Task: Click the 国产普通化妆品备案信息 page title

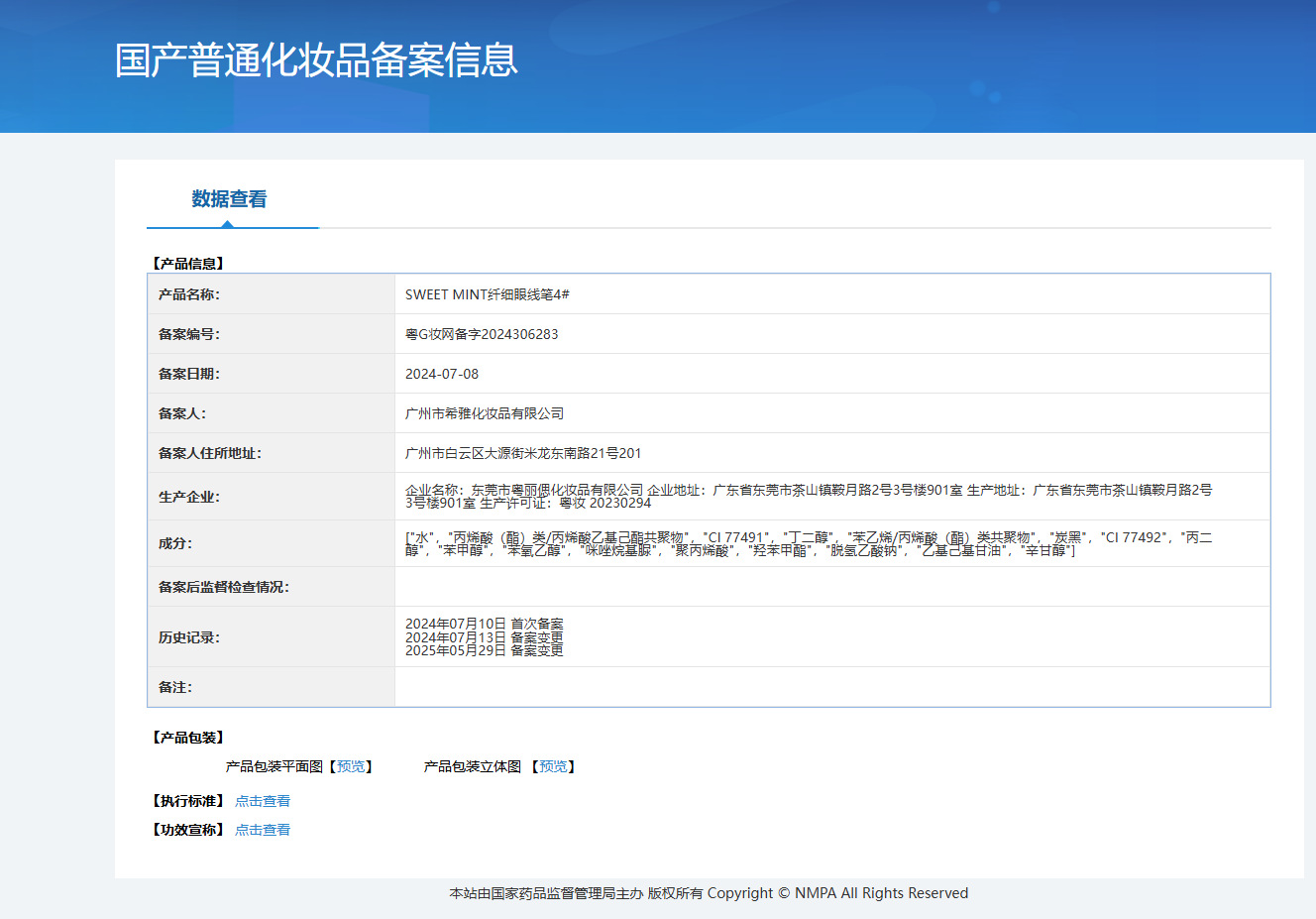Action: coord(316,60)
